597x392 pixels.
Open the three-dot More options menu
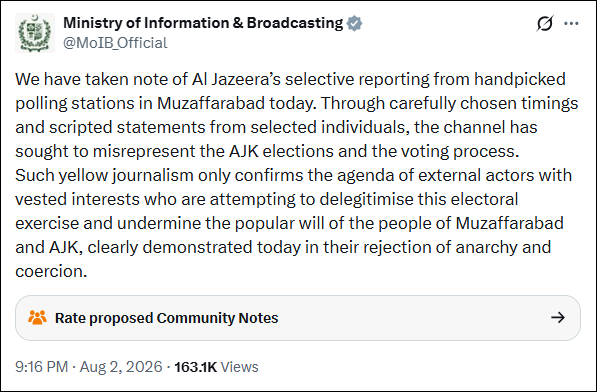click(571, 24)
